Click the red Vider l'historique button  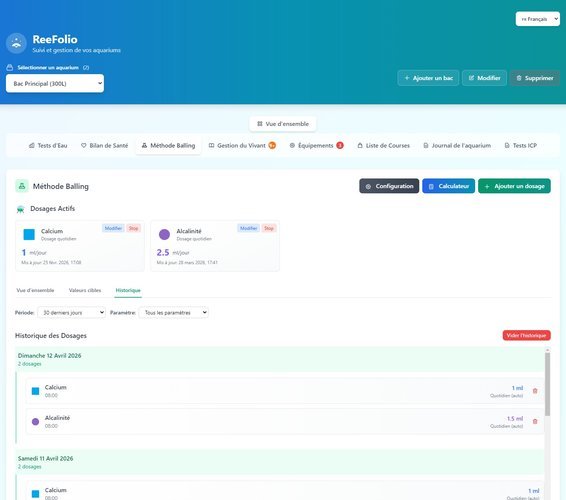click(x=527, y=335)
